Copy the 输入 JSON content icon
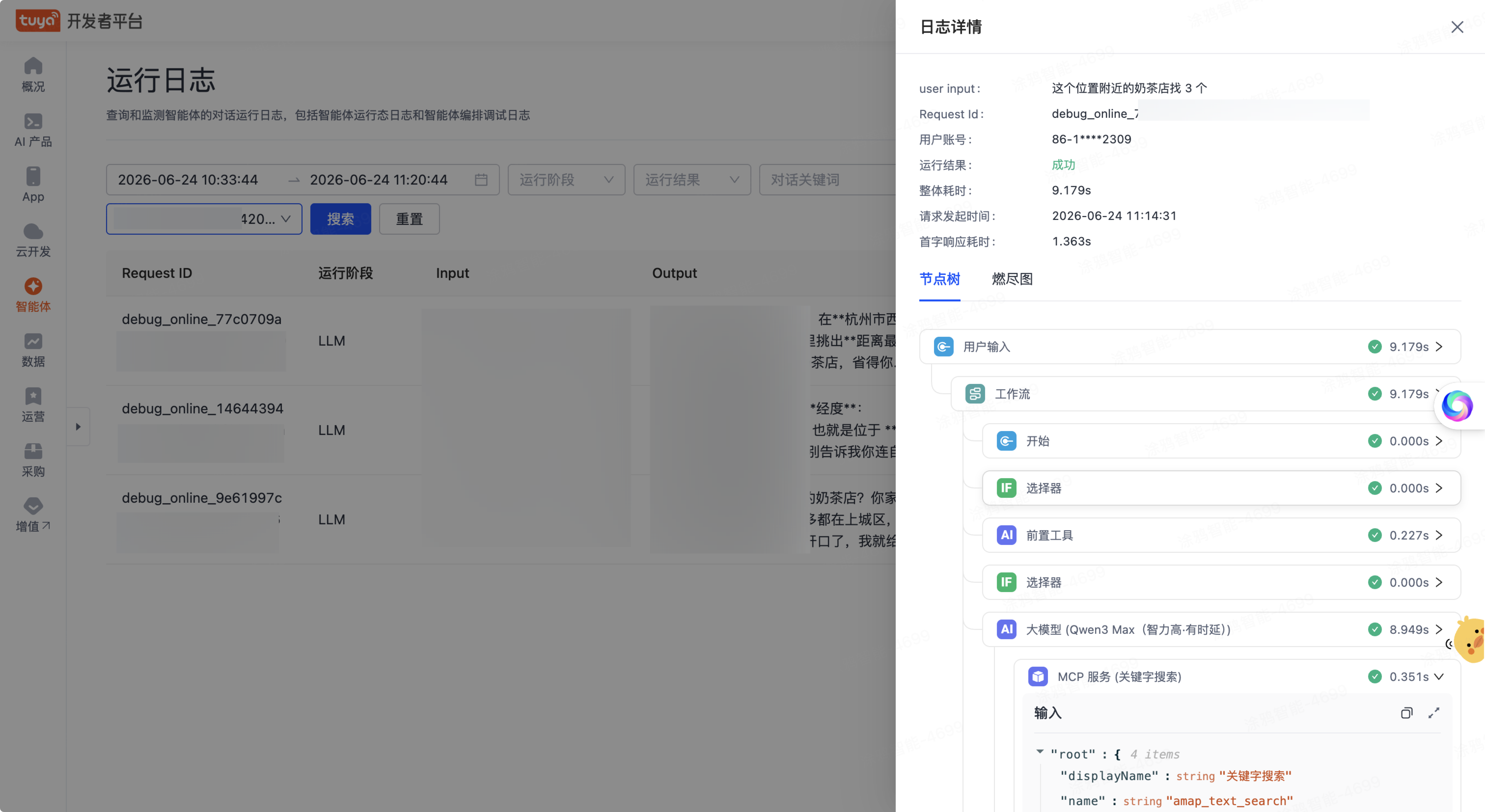This screenshot has width=1485, height=812. (x=1407, y=713)
